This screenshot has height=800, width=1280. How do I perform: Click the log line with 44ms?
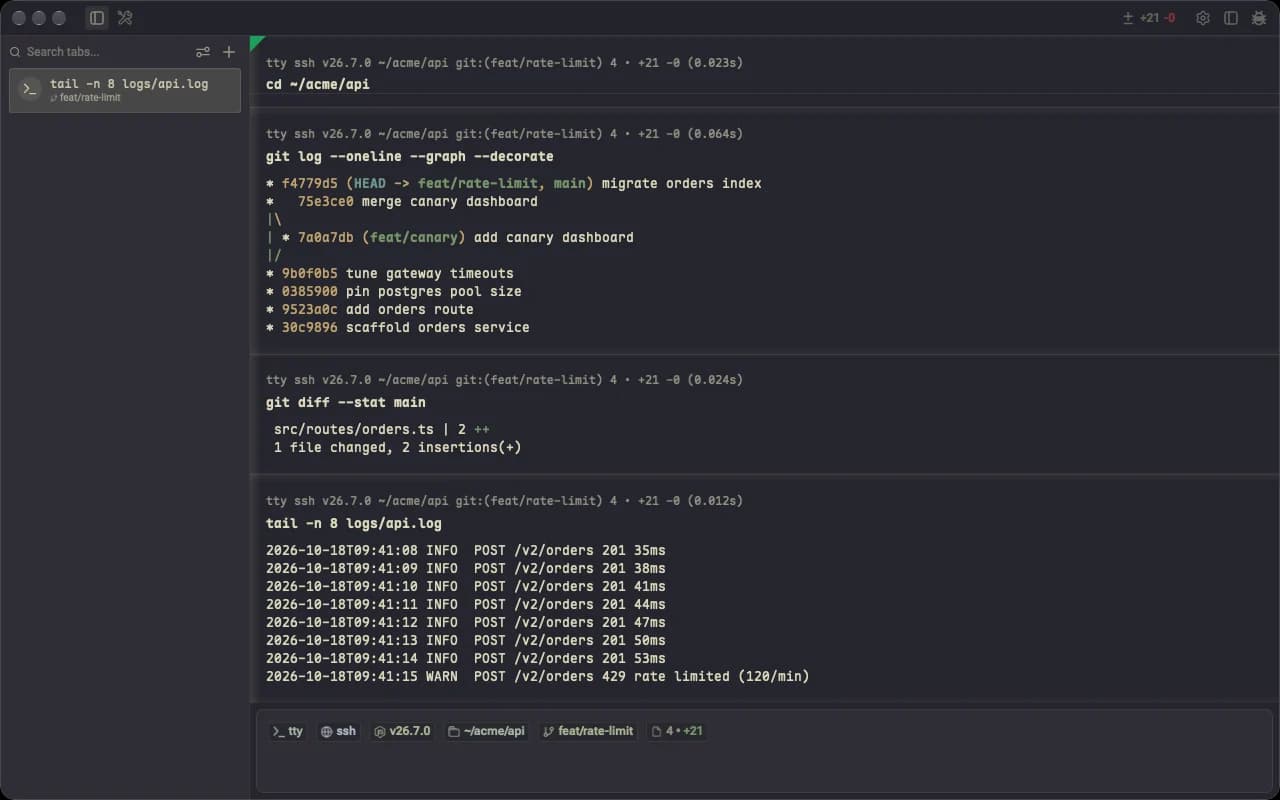466,604
